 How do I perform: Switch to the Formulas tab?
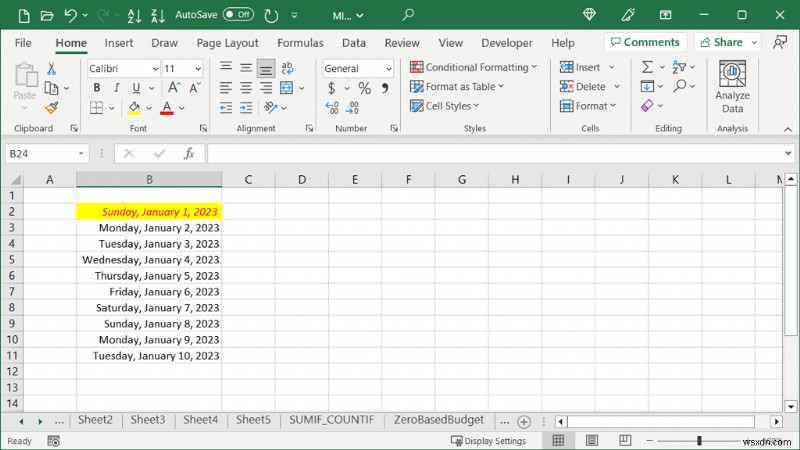click(x=300, y=43)
